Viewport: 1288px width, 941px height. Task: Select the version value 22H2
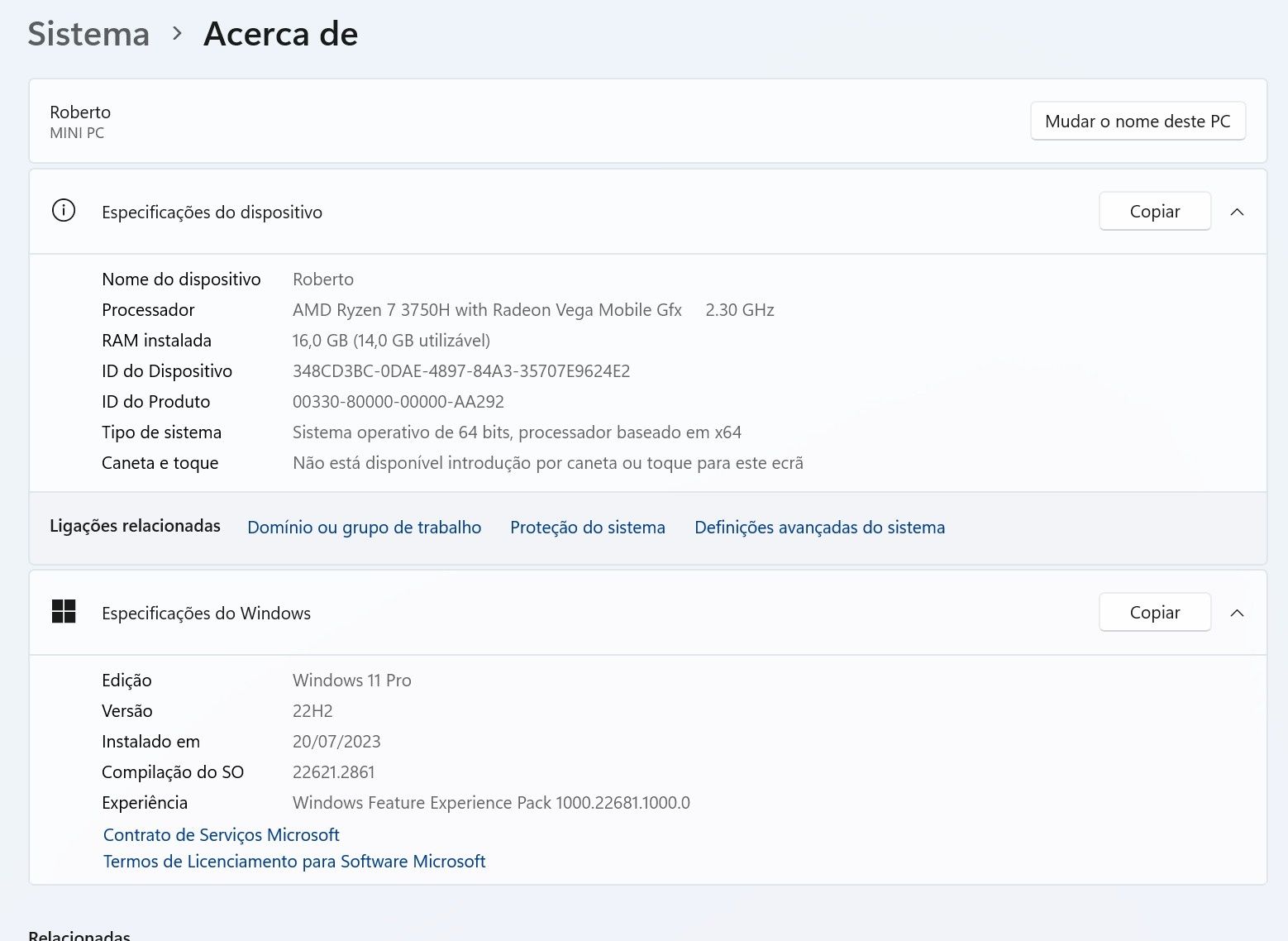pos(312,711)
